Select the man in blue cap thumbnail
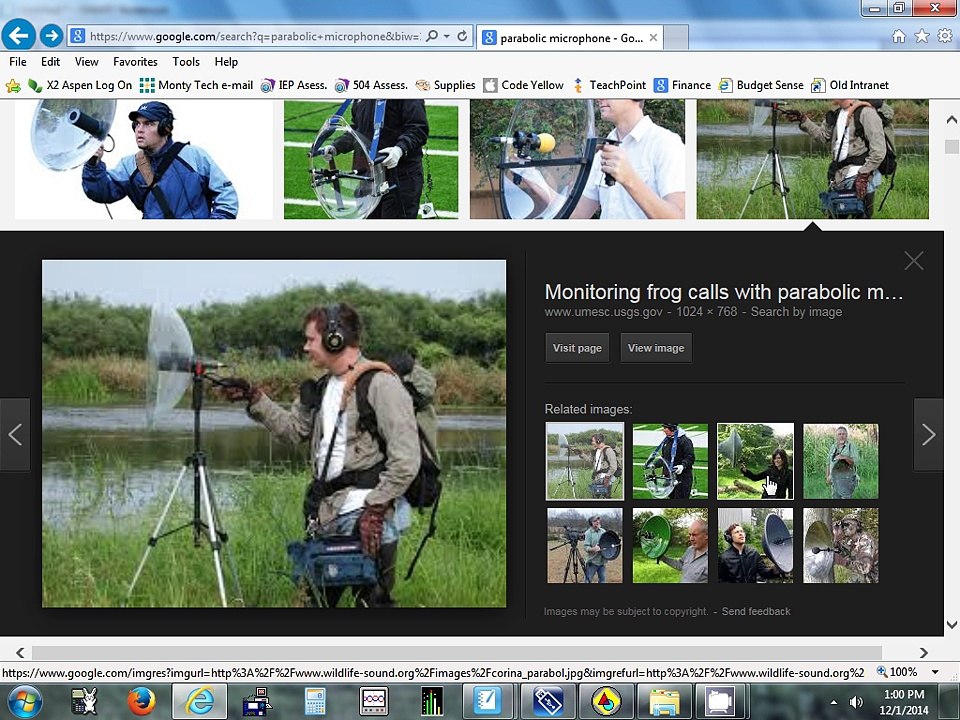 [x=144, y=159]
